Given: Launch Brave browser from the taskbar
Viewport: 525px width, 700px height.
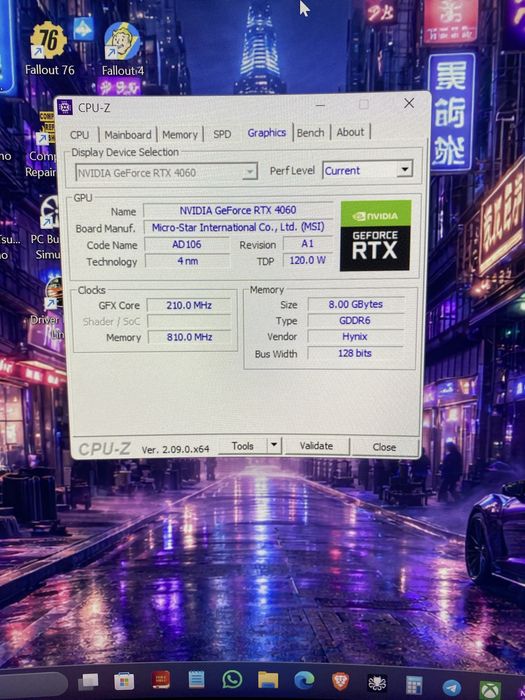Looking at the screenshot, I should (341, 682).
